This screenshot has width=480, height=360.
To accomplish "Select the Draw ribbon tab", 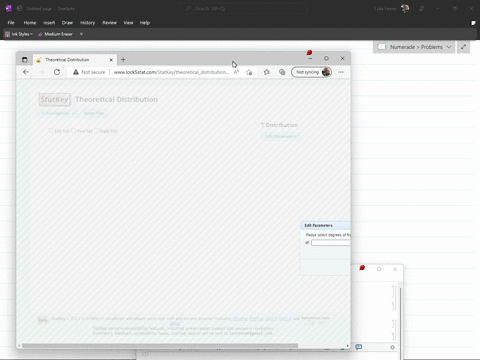I will [67, 23].
